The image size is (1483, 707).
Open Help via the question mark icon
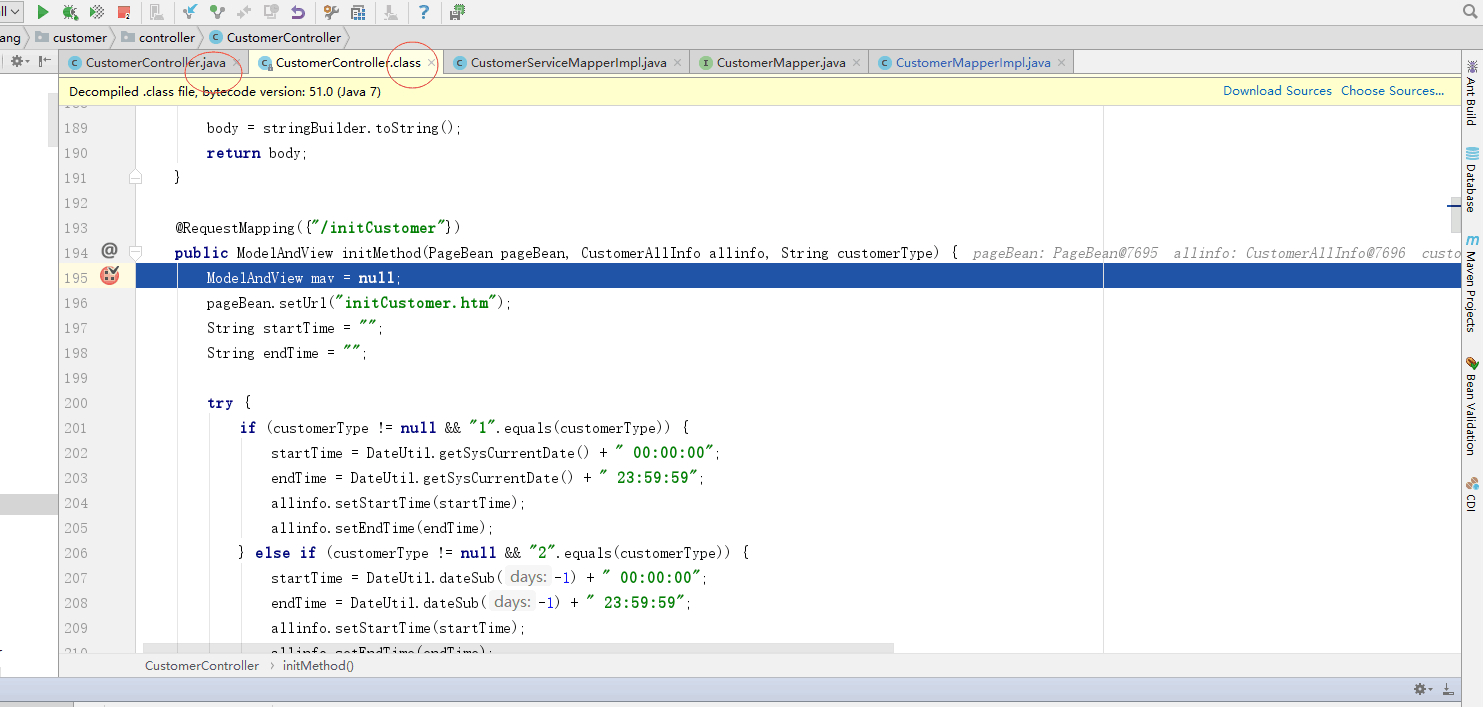(x=424, y=12)
